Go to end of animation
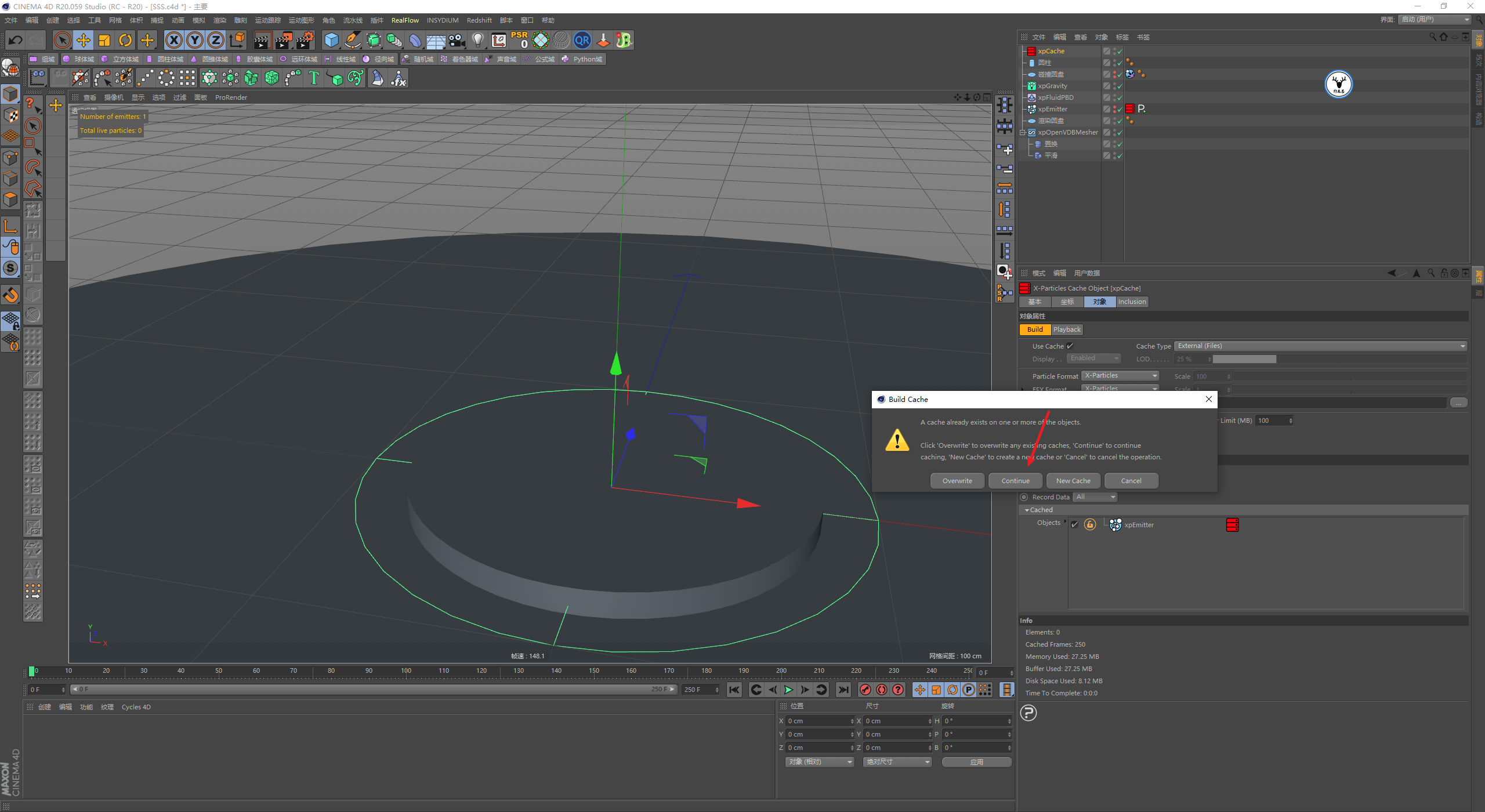 [843, 690]
